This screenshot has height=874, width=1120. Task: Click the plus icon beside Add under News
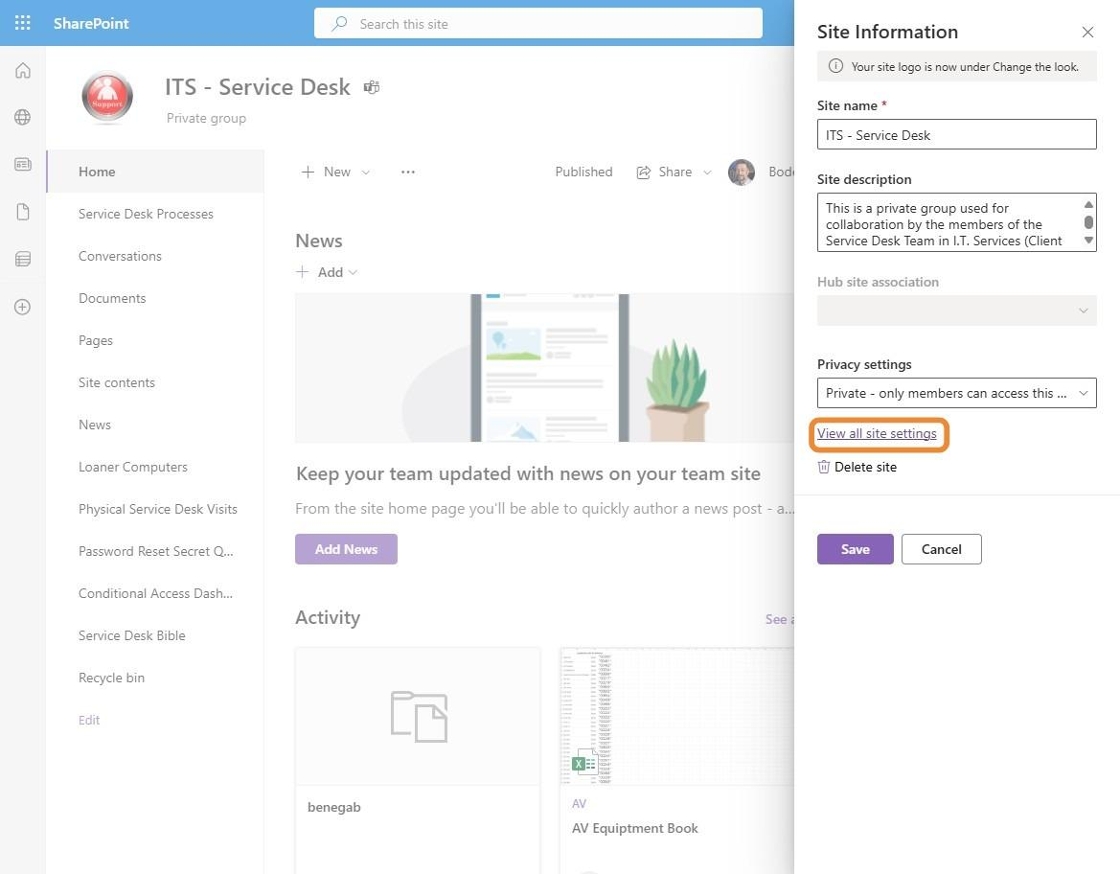(x=303, y=272)
